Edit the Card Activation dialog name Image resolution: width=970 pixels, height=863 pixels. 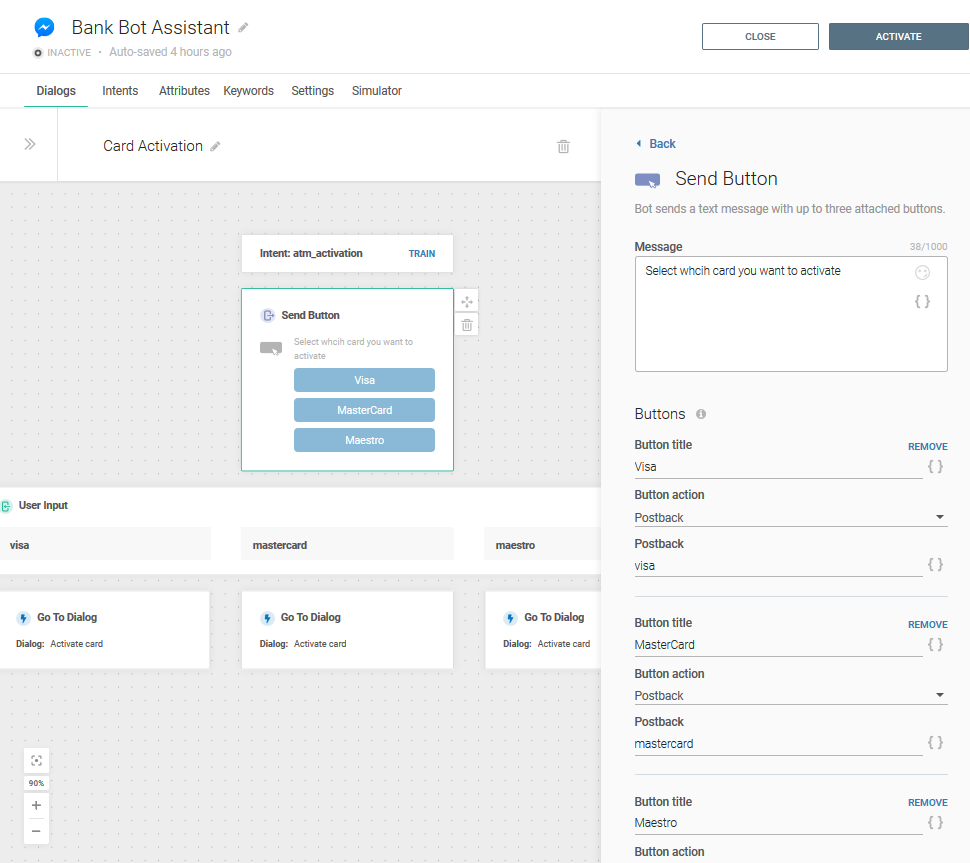[215, 146]
